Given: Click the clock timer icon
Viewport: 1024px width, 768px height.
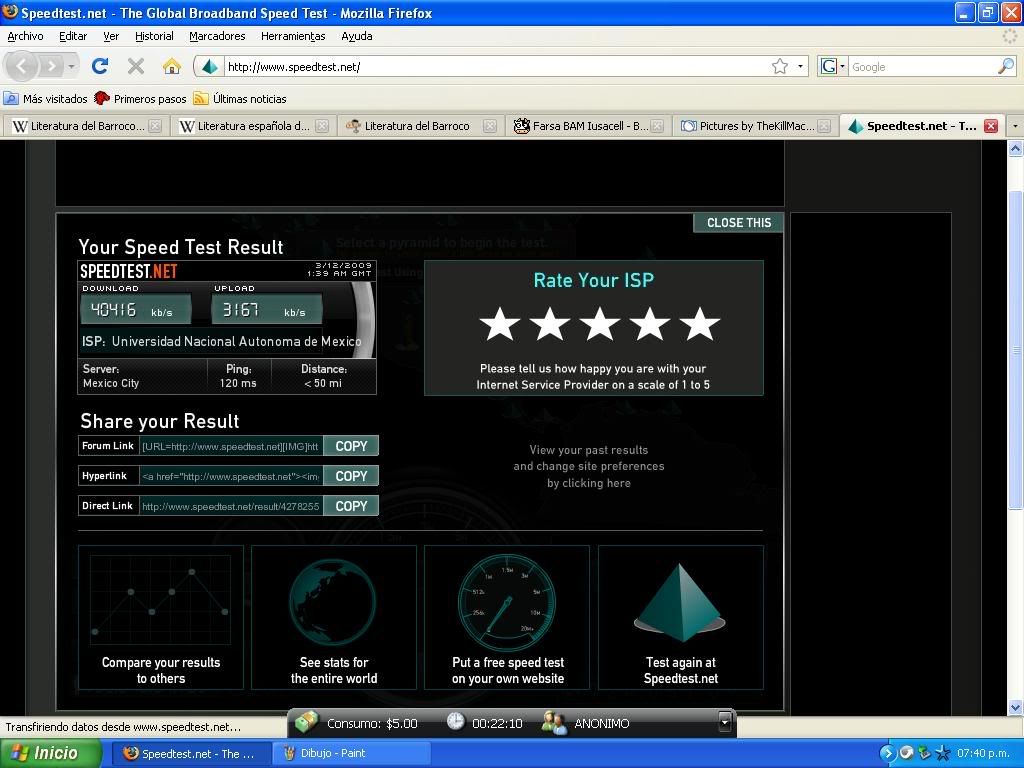Looking at the screenshot, I should [455, 722].
